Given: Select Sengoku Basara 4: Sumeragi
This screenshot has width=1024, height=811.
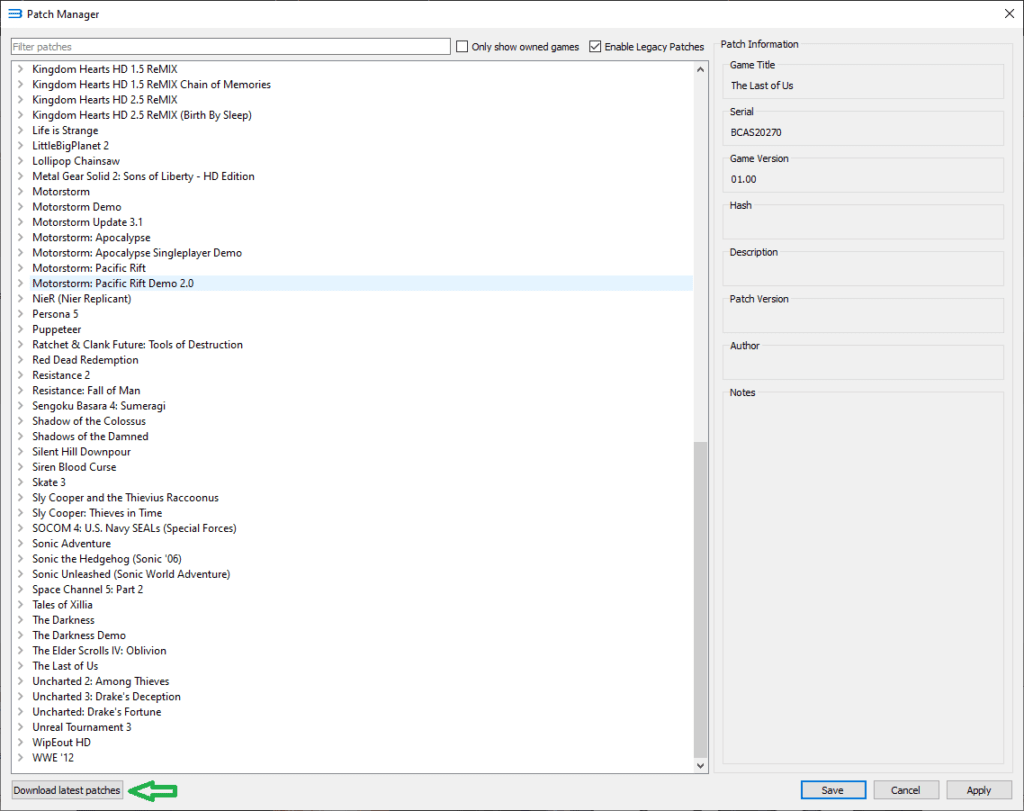Looking at the screenshot, I should (x=99, y=406).
